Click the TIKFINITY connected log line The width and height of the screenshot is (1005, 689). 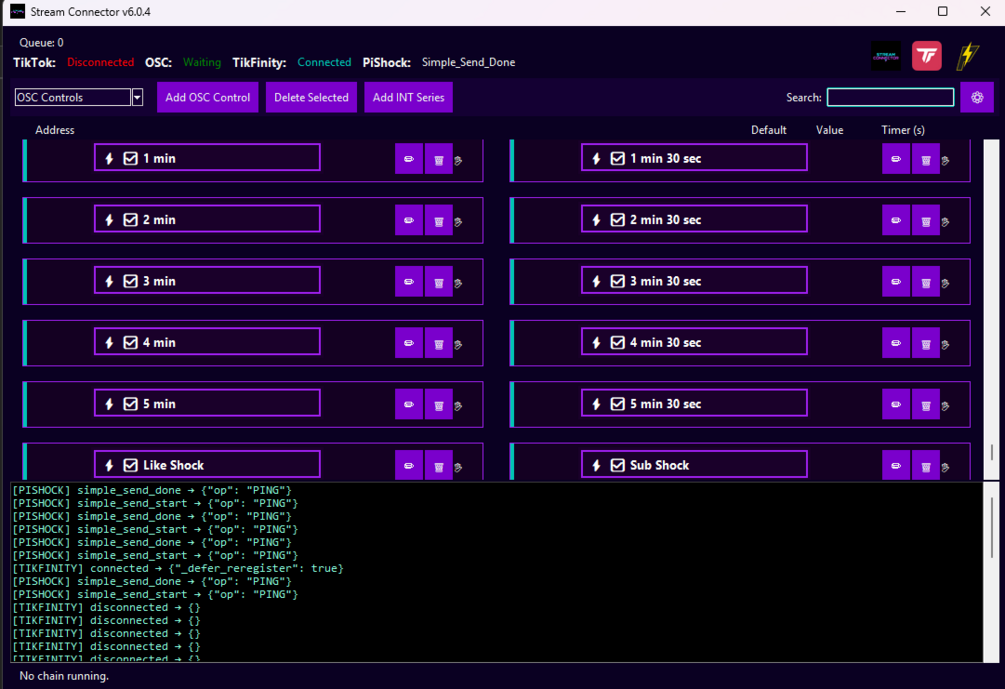(x=178, y=569)
